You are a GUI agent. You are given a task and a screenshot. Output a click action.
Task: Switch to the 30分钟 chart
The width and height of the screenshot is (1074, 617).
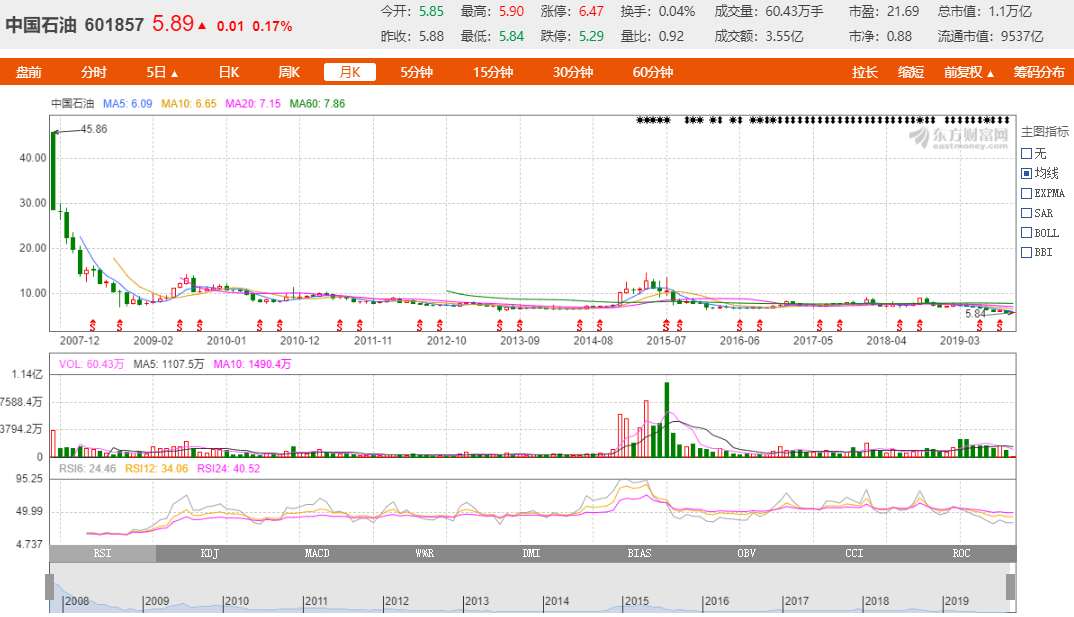pyautogui.click(x=573, y=72)
